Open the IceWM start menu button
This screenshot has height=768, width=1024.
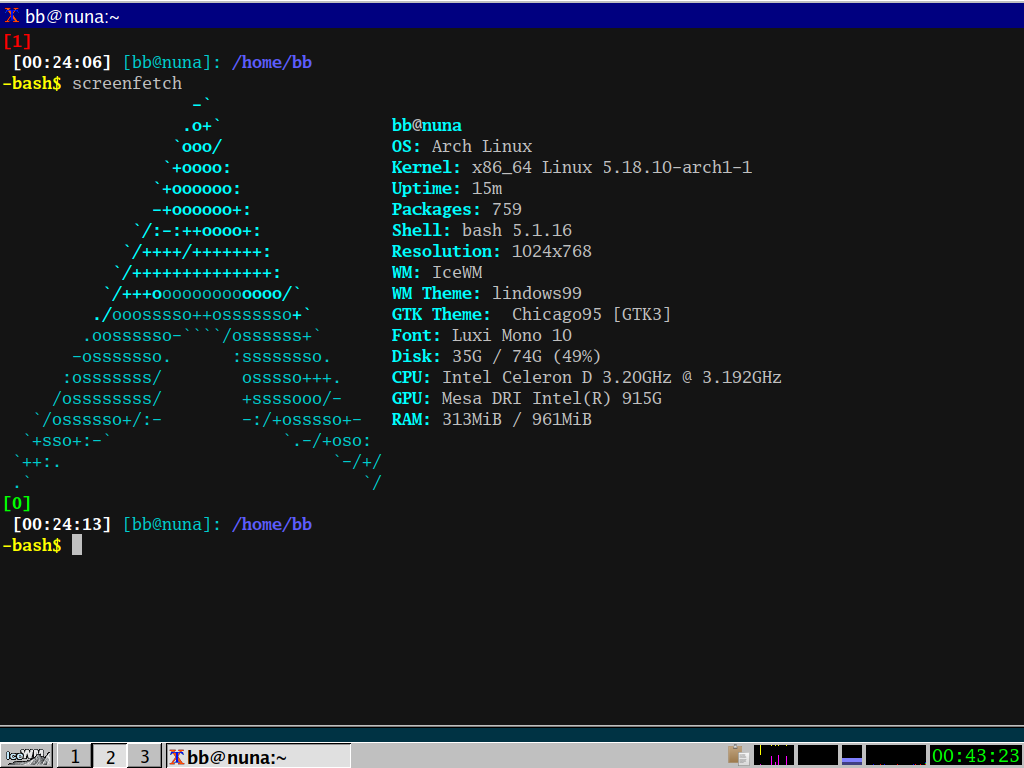coord(27,756)
